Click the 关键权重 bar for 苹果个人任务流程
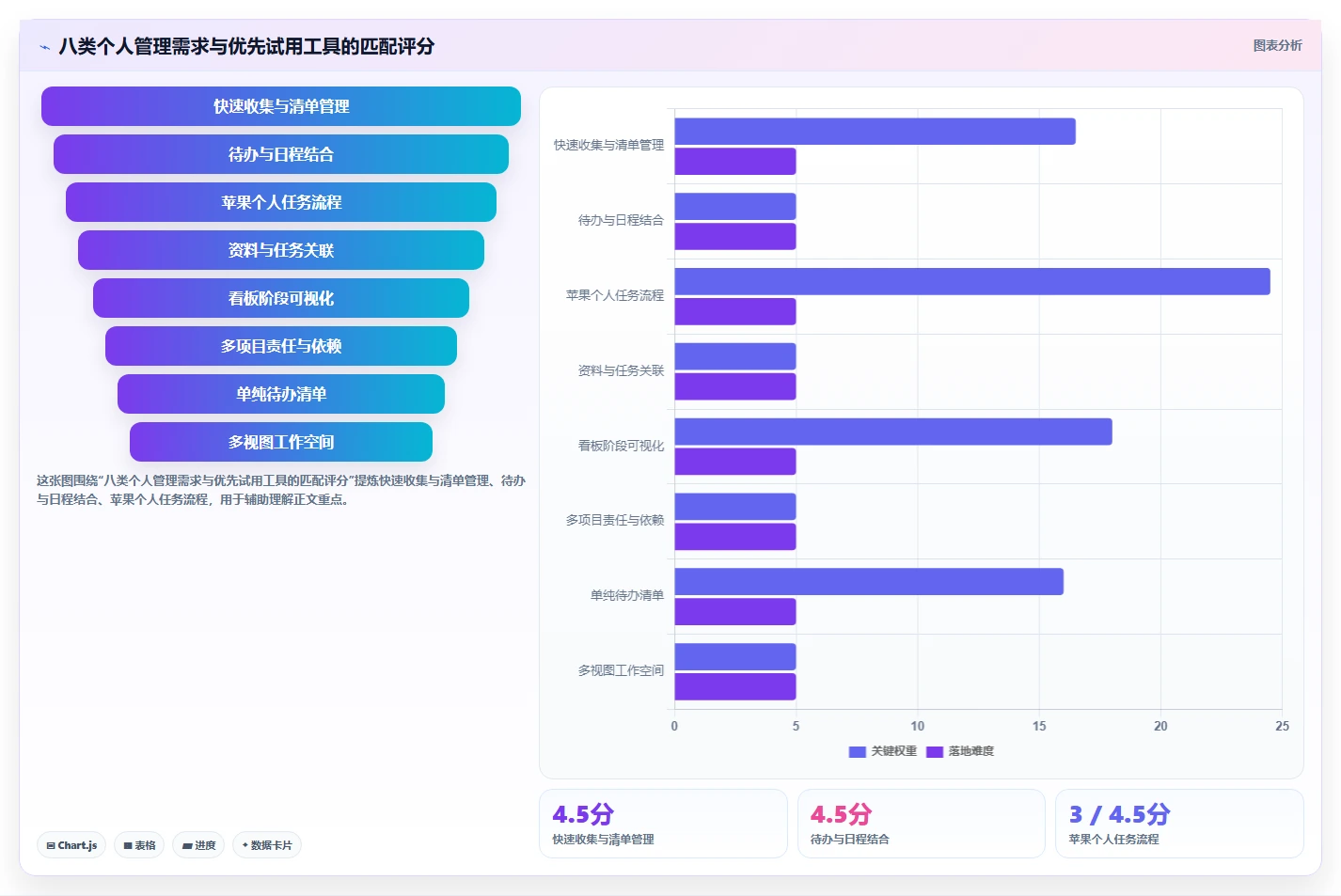This screenshot has height=896, width=1341. click(x=972, y=281)
